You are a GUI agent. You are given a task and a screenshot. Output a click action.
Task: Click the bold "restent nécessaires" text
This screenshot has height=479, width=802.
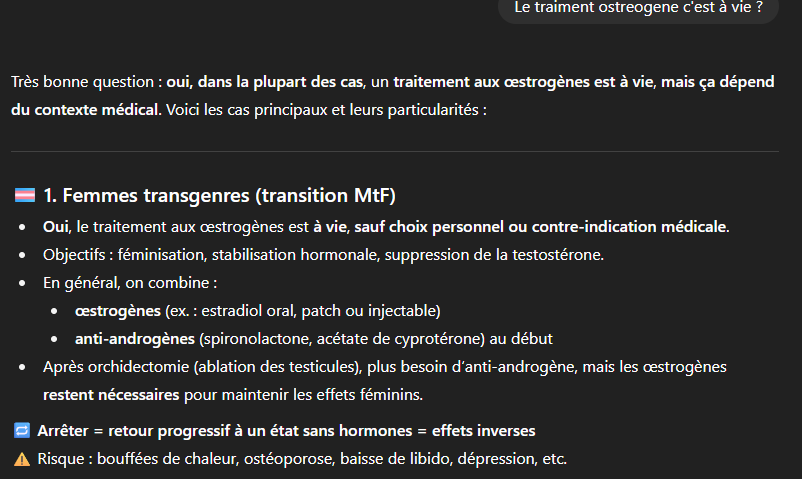click(x=111, y=395)
